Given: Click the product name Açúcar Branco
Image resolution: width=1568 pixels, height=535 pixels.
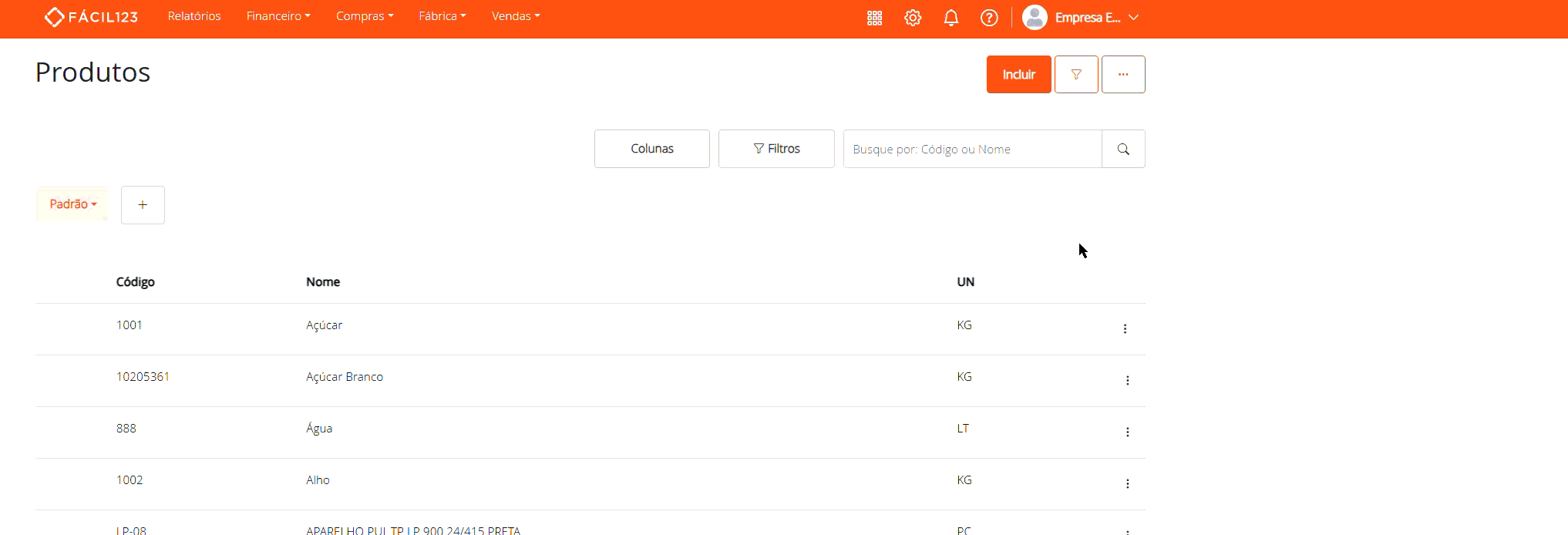Looking at the screenshot, I should click(345, 377).
